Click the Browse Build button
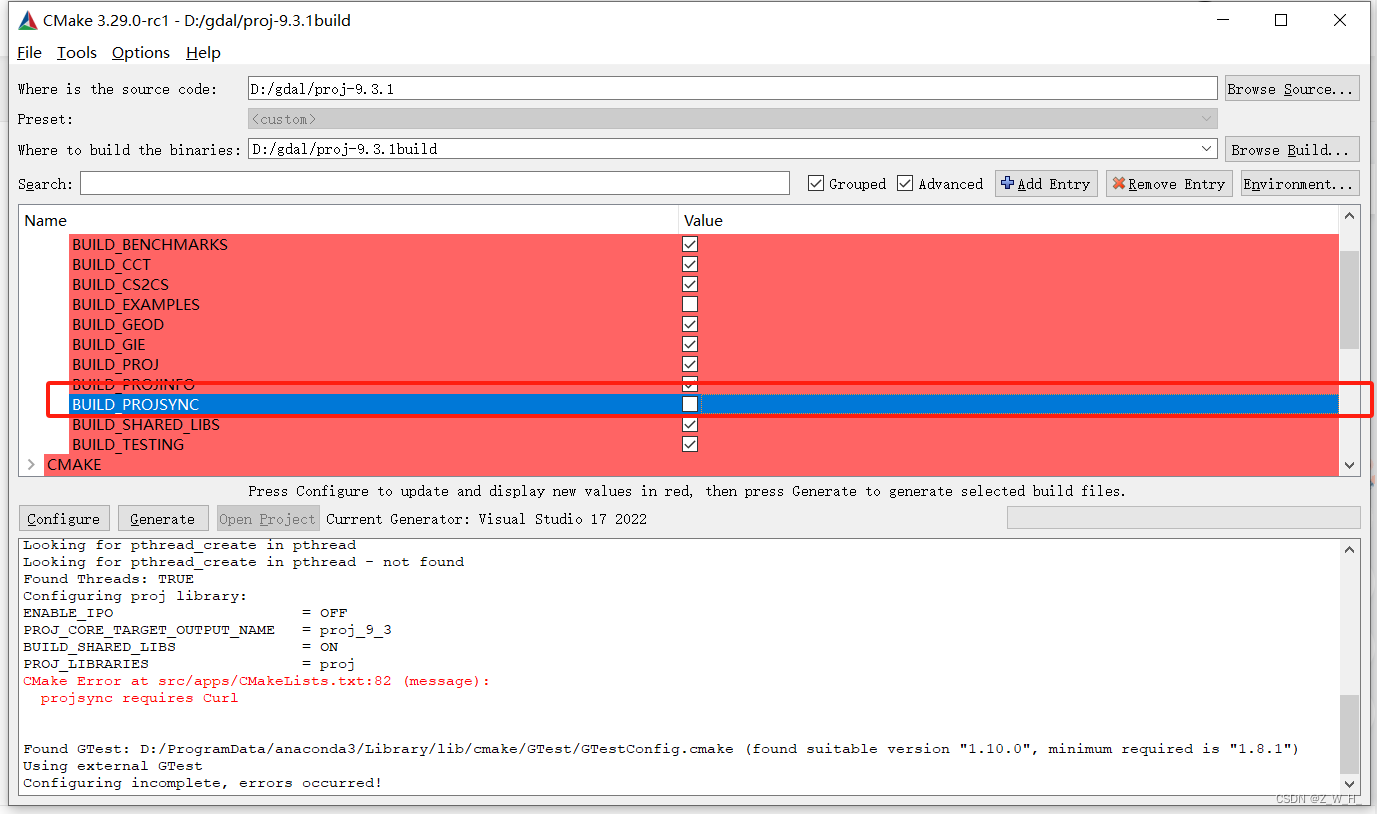Image resolution: width=1377 pixels, height=814 pixels. pos(1292,149)
